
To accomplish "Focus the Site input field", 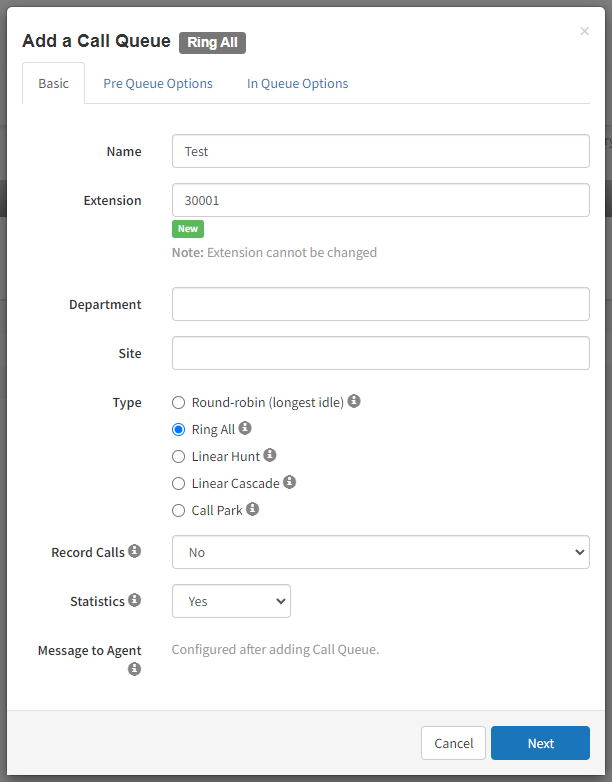I will tap(381, 353).
